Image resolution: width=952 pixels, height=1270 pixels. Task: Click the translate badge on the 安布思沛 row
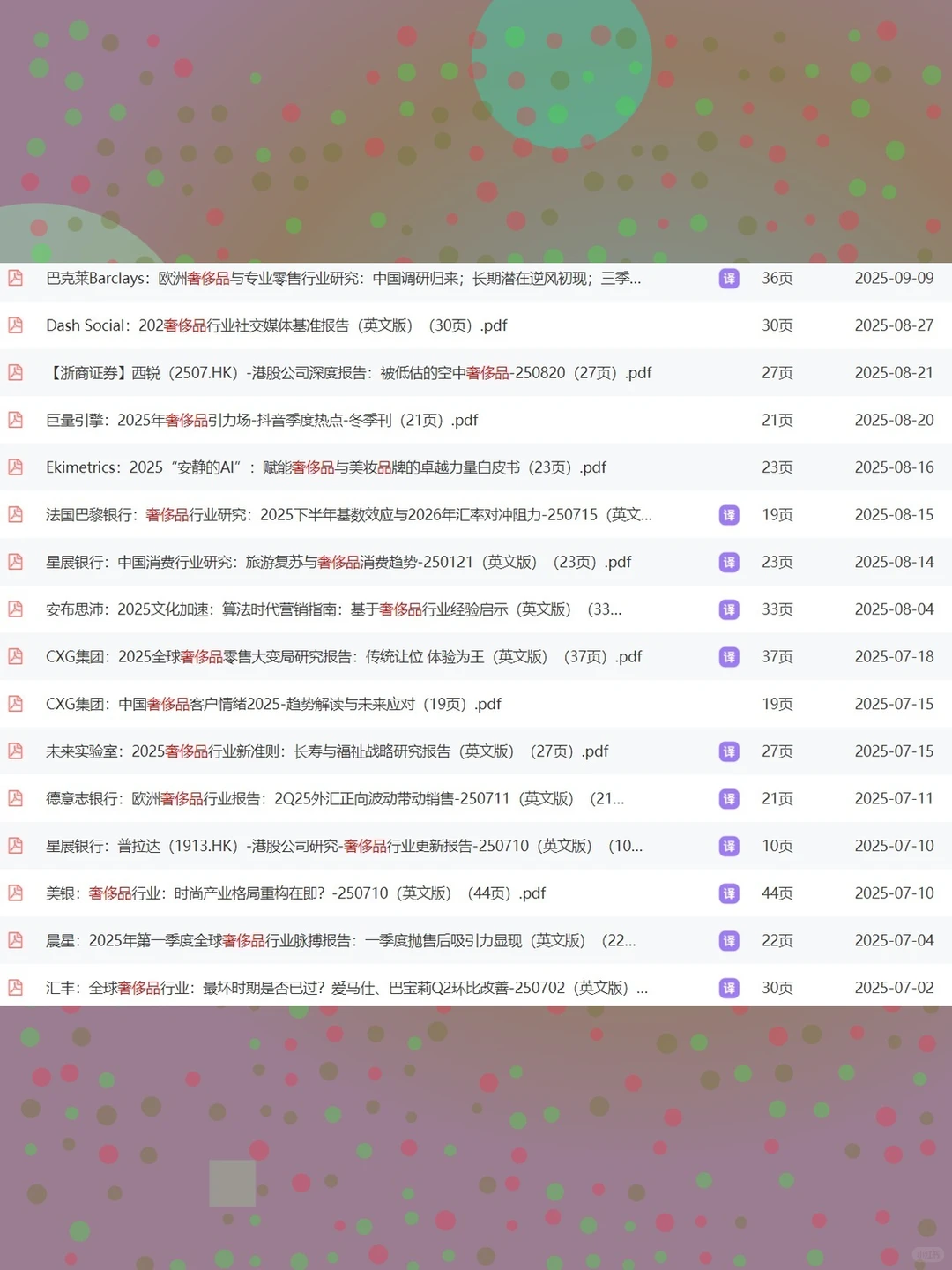[x=729, y=609]
